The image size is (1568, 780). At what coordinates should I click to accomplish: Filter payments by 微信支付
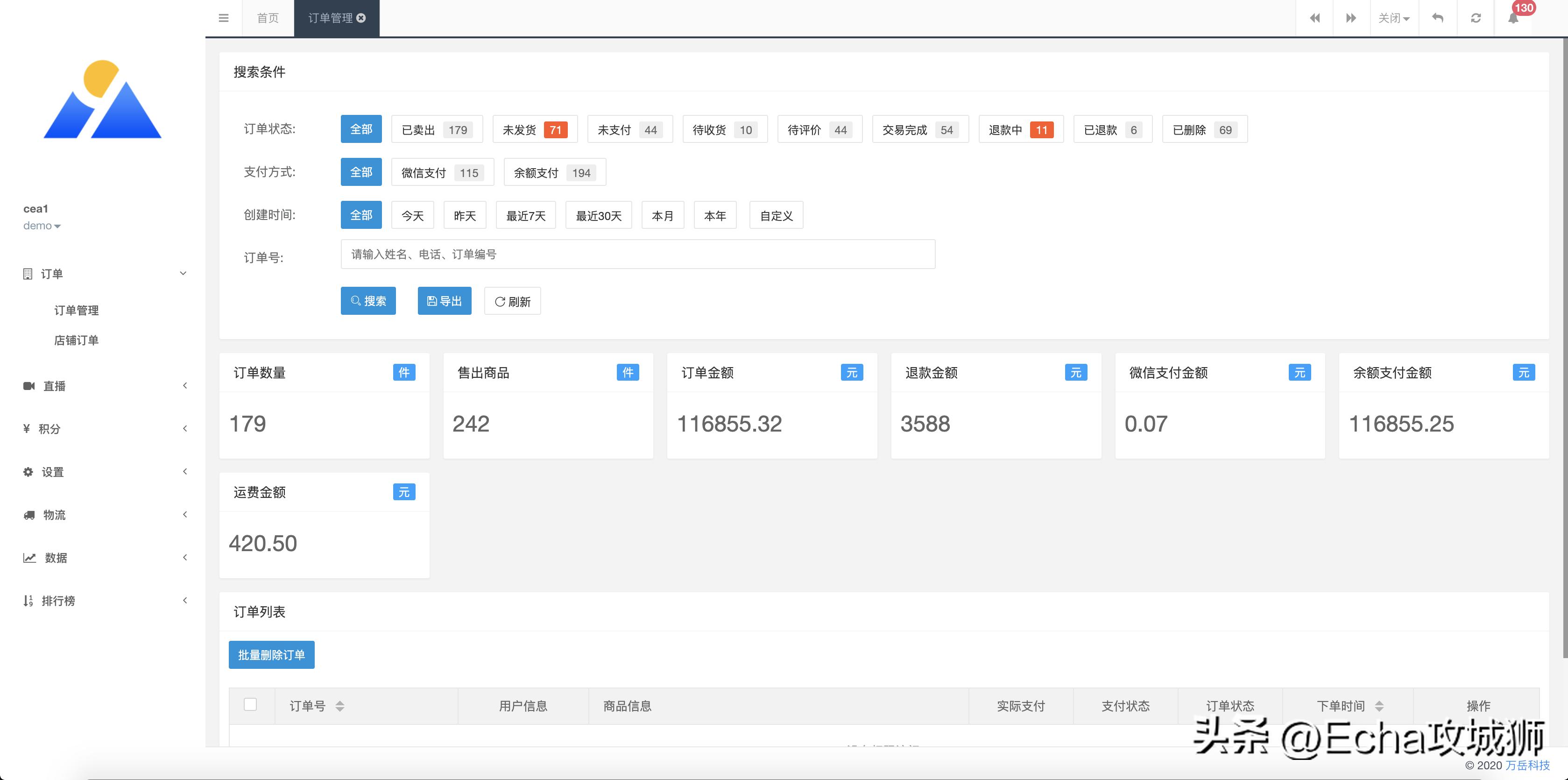[x=443, y=172]
